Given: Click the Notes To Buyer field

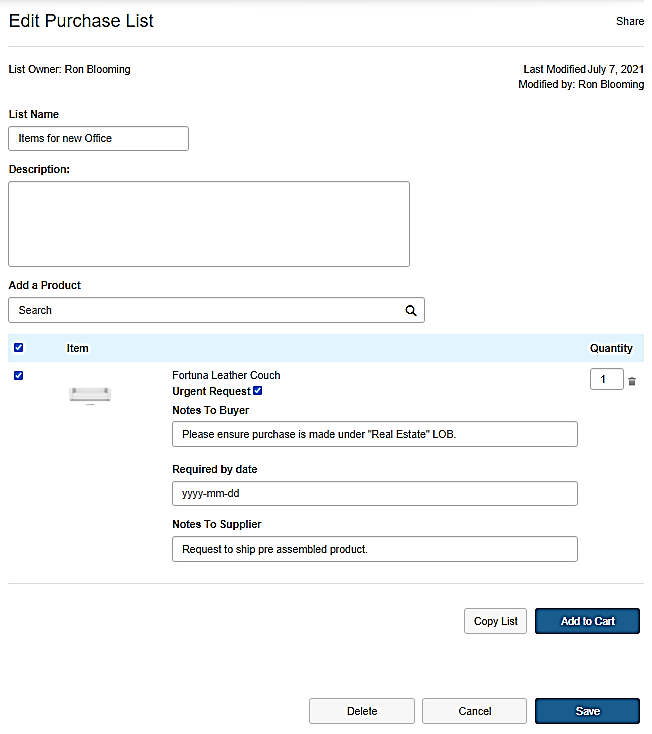Looking at the screenshot, I should pyautogui.click(x=375, y=434).
